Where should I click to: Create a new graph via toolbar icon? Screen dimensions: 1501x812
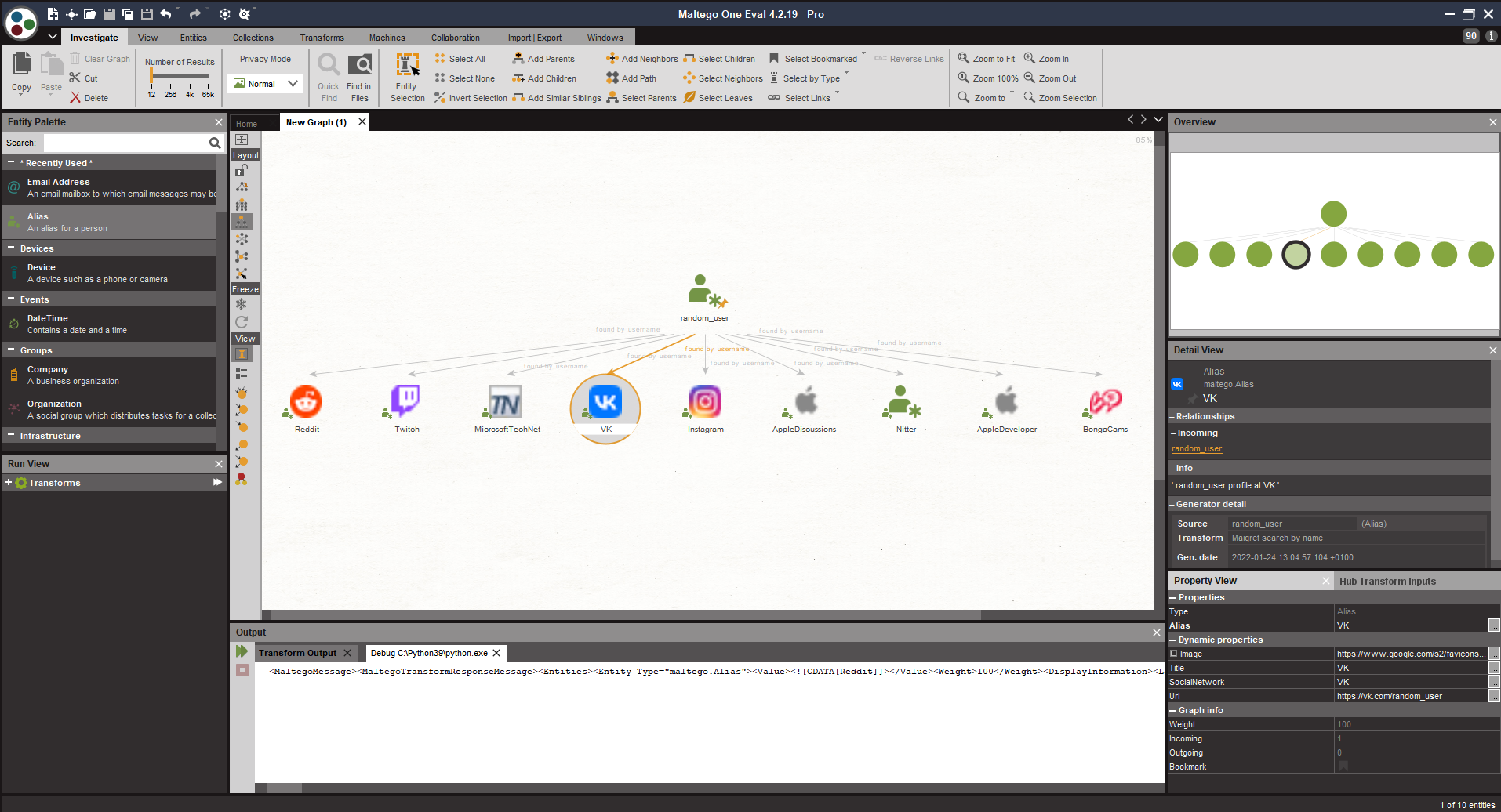[53, 14]
